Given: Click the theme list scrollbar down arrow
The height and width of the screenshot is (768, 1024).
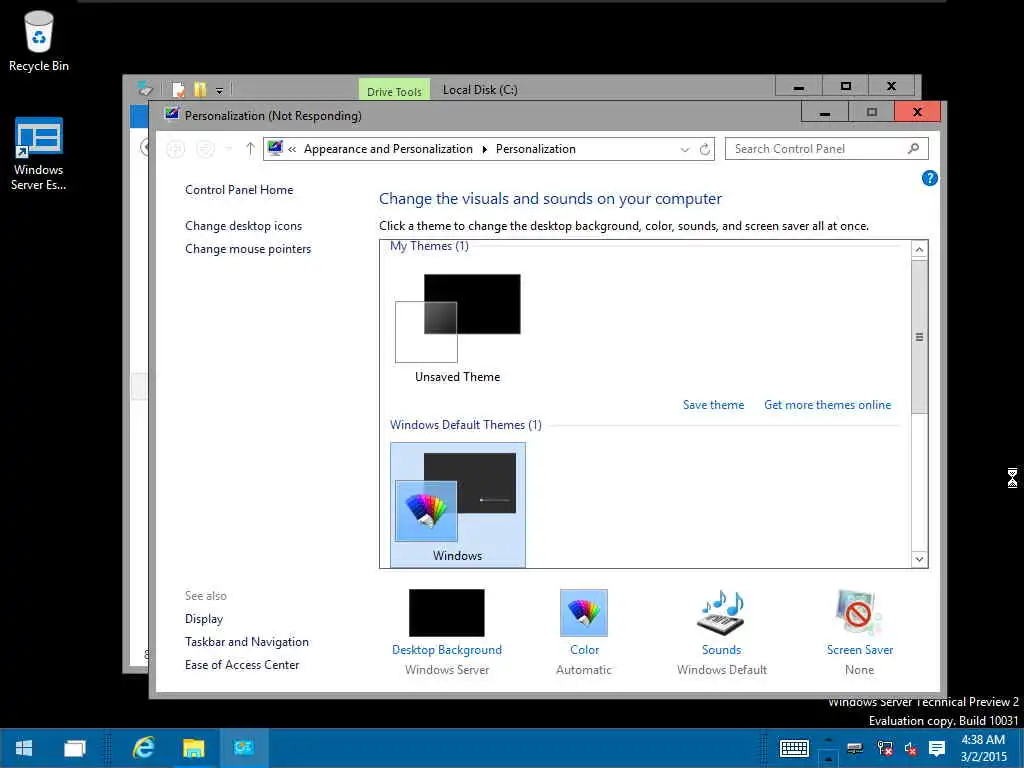Looking at the screenshot, I should (x=920, y=559).
